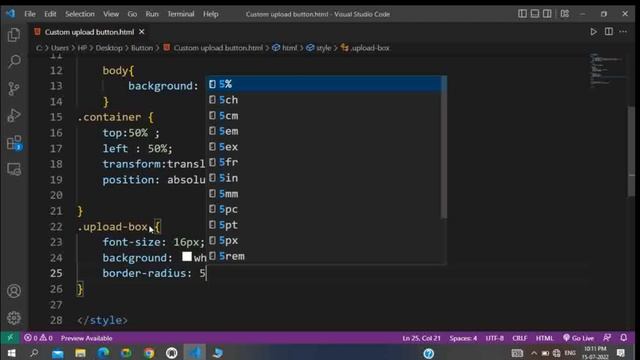Viewport: 640px width, 360px height.
Task: Open Customize Layout icon
Action: coord(565,14)
